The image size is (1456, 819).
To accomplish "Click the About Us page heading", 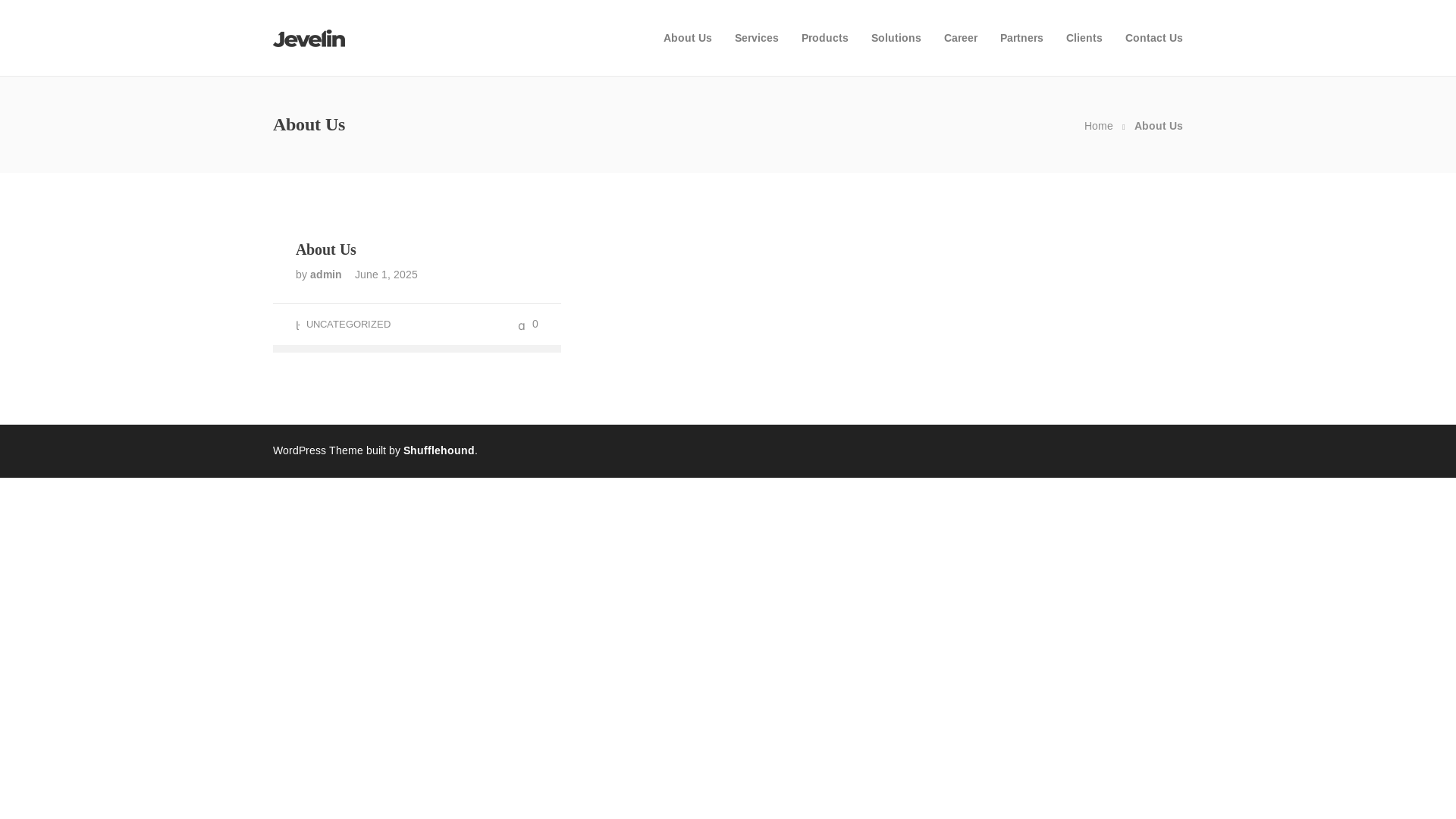I will (x=309, y=124).
